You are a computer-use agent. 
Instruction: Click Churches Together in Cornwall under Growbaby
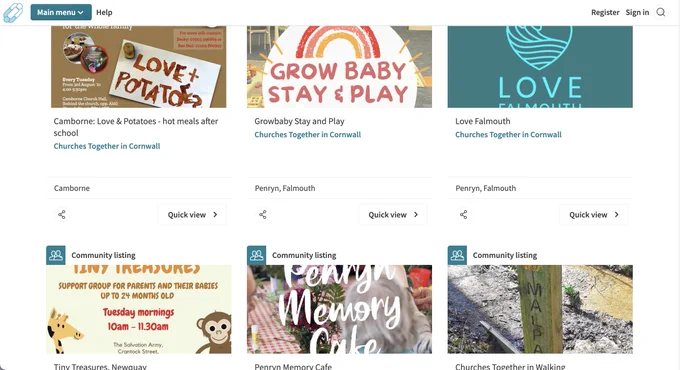tap(307, 134)
